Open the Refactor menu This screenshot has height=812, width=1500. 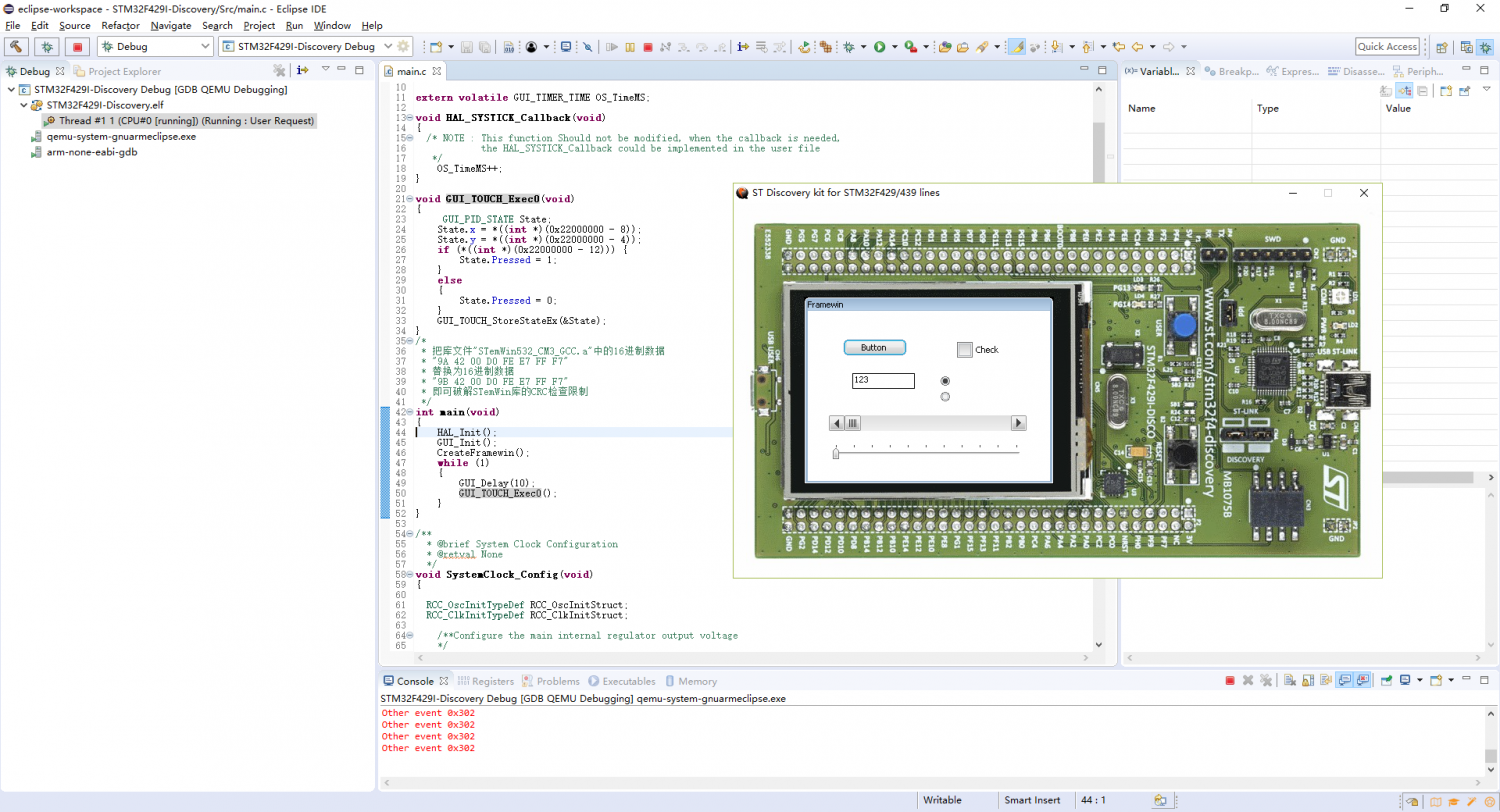pos(121,25)
